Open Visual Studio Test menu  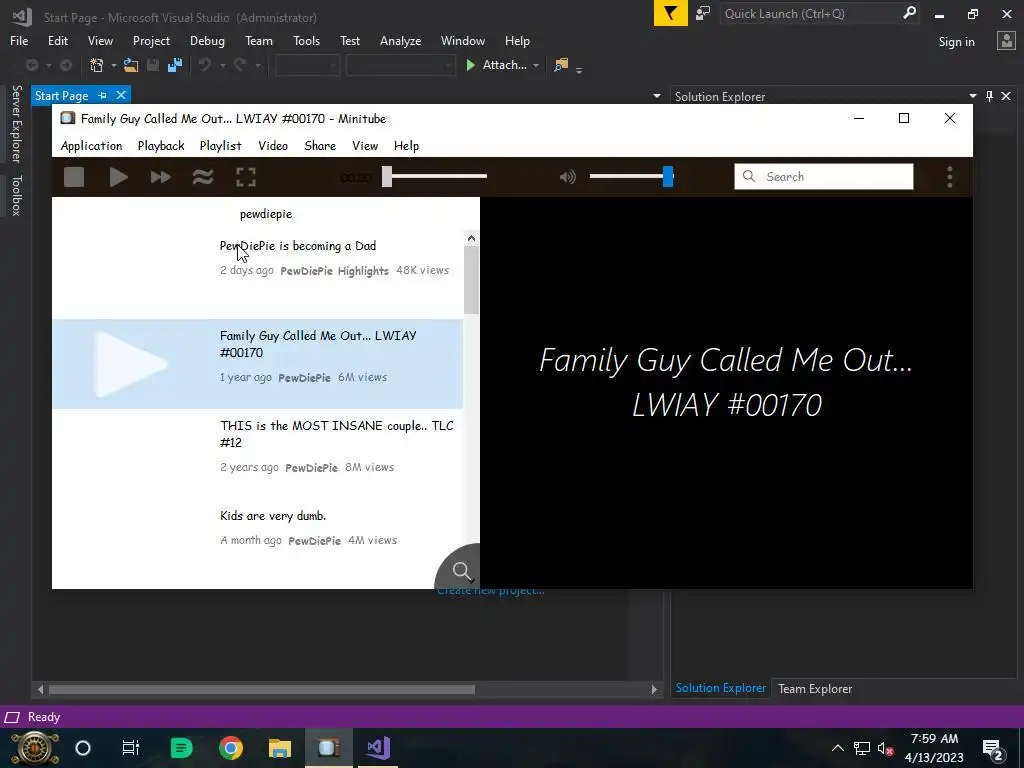(x=349, y=40)
